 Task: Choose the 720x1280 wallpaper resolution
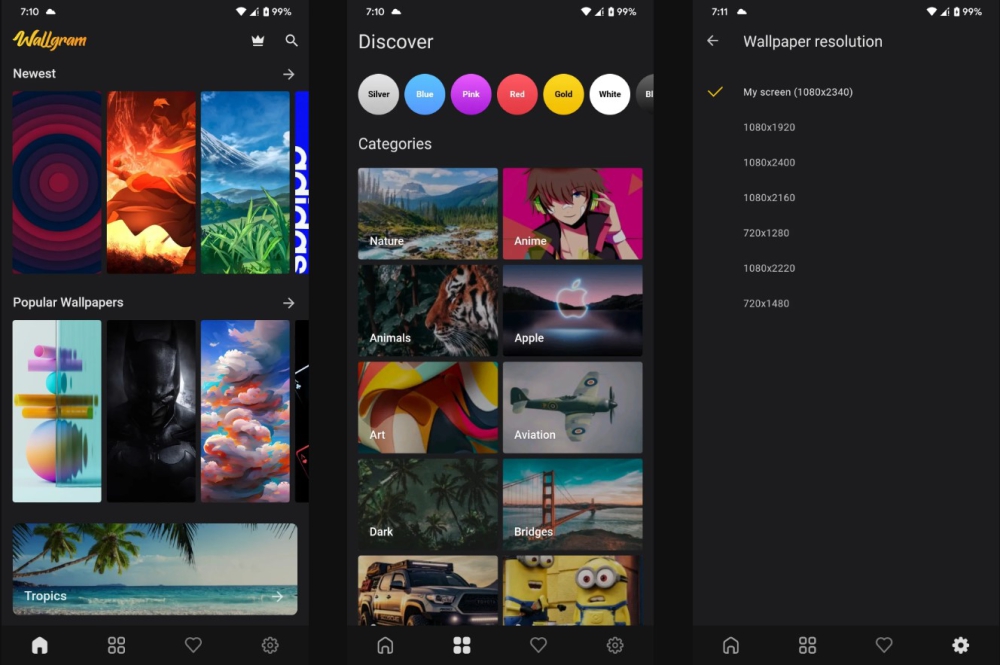tap(766, 233)
